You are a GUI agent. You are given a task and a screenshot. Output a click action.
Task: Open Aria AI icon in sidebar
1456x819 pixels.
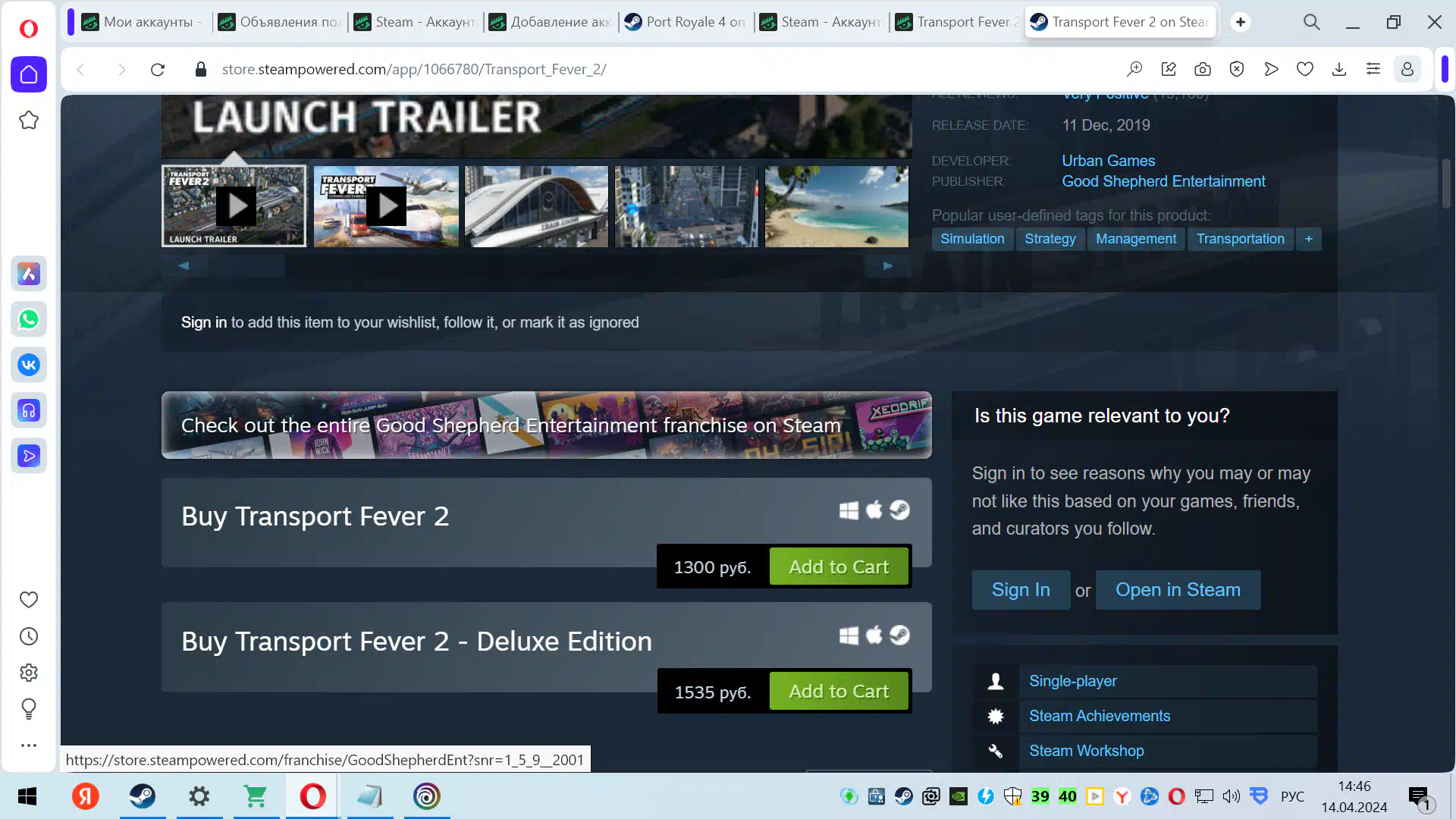29,274
